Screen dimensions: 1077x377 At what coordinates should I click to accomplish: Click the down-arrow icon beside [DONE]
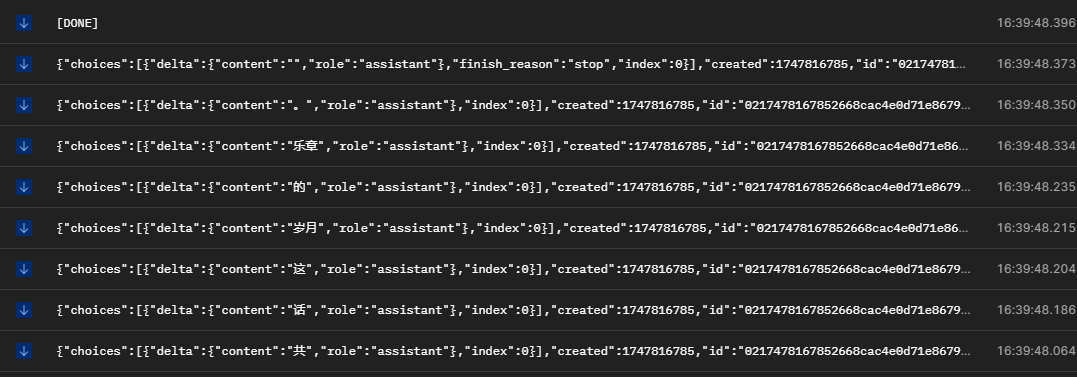click(x=24, y=23)
